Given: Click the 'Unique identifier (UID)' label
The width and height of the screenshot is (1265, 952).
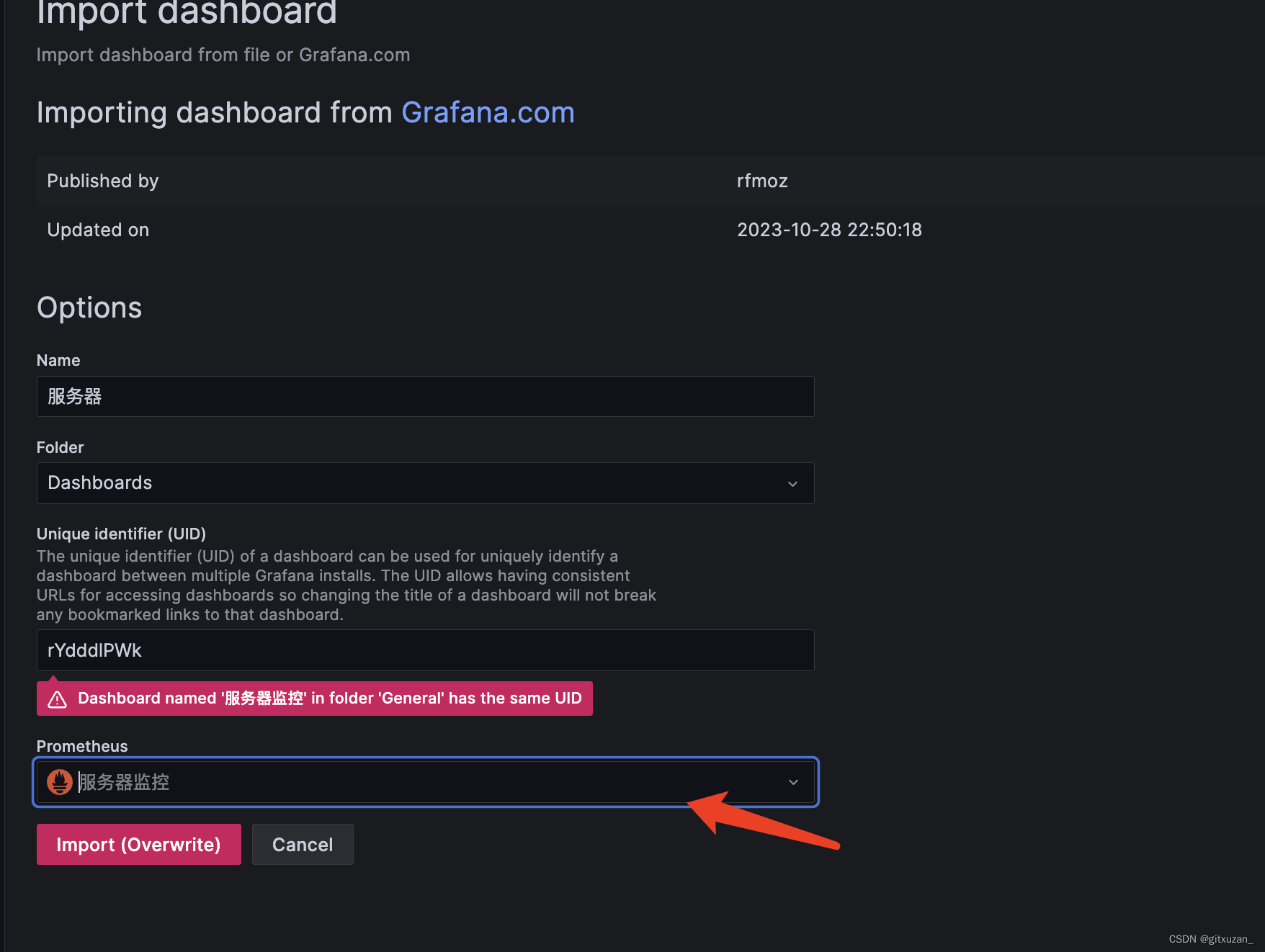Looking at the screenshot, I should click(x=121, y=534).
